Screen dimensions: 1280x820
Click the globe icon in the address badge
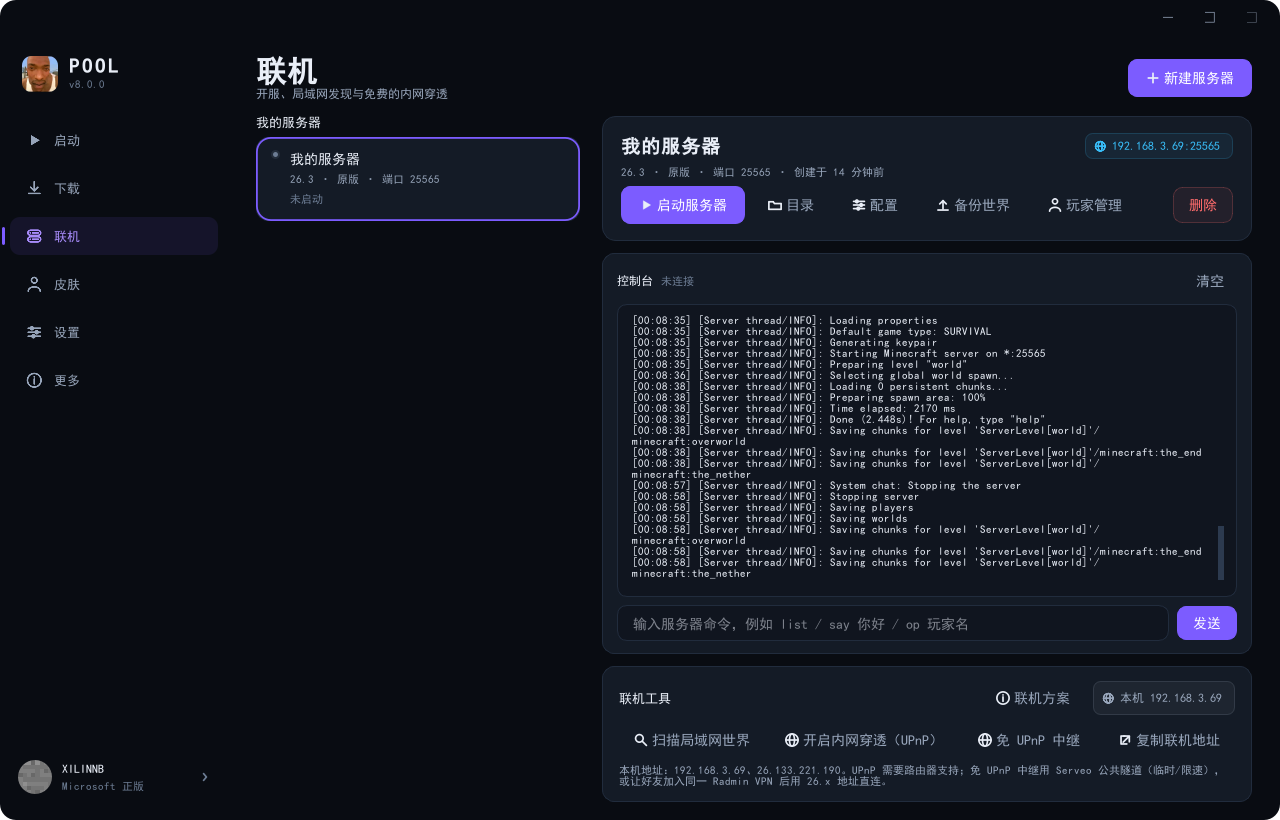pos(1100,146)
